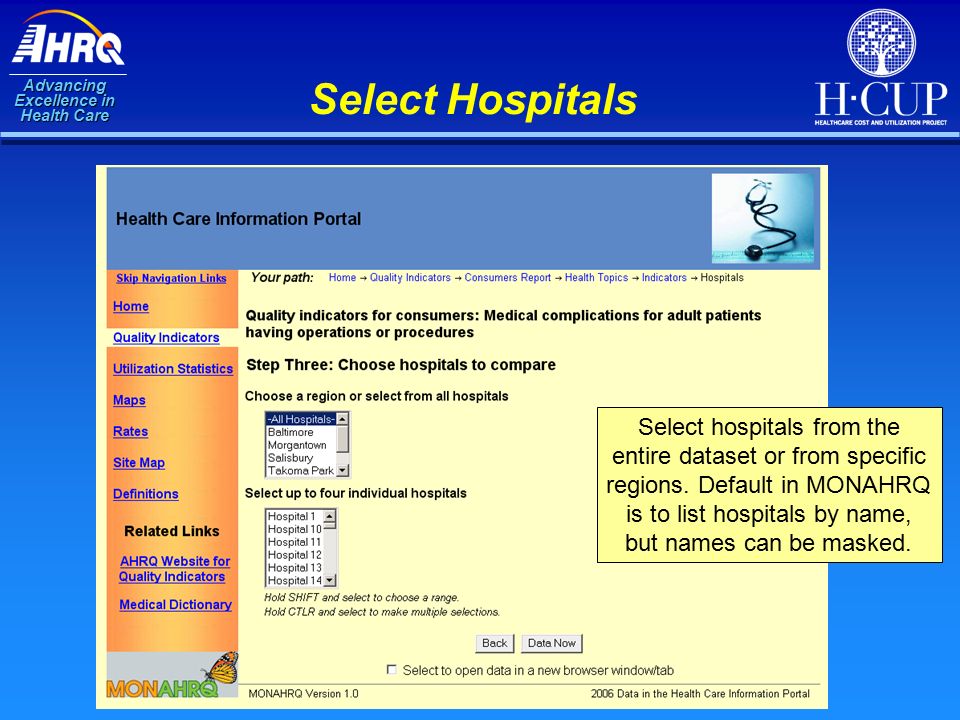The height and width of the screenshot is (720, 960).
Task: Click the Back button
Action: point(495,643)
